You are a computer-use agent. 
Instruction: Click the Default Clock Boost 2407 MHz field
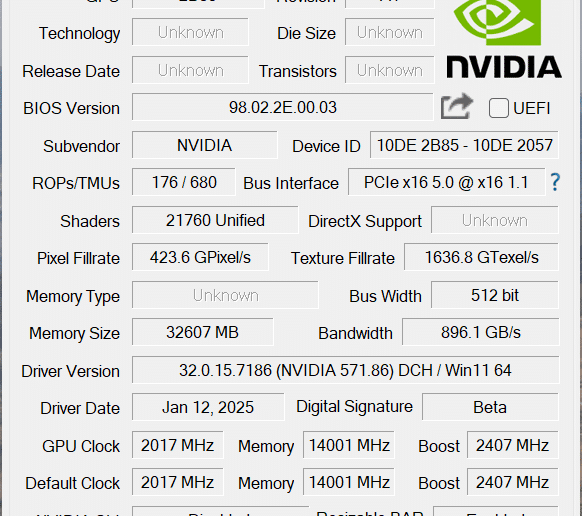pyautogui.click(x=513, y=482)
